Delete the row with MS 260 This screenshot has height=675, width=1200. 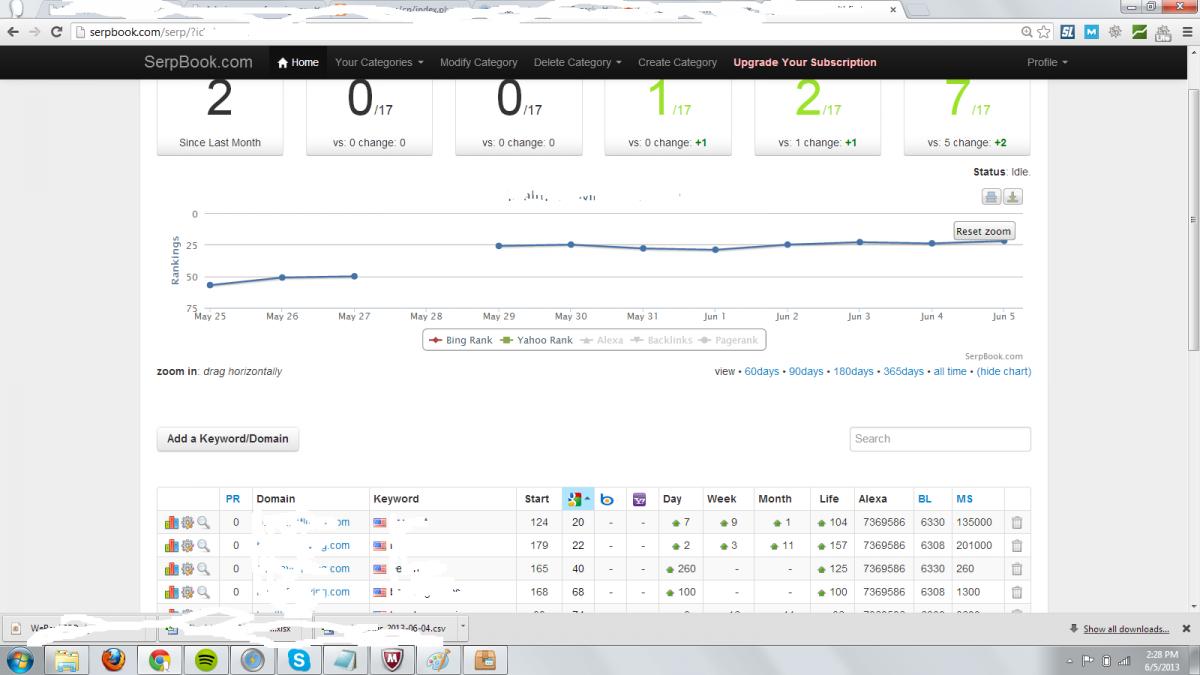1017,568
